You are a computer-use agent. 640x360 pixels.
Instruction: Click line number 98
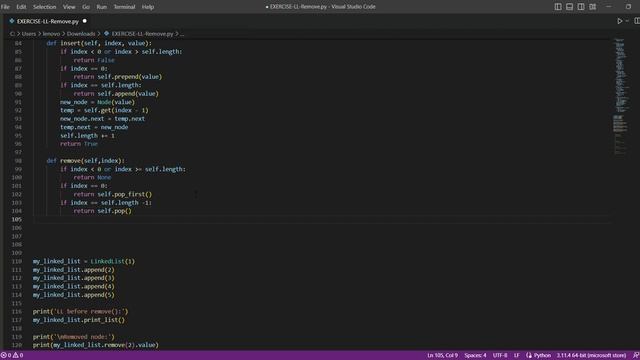click(x=18, y=160)
